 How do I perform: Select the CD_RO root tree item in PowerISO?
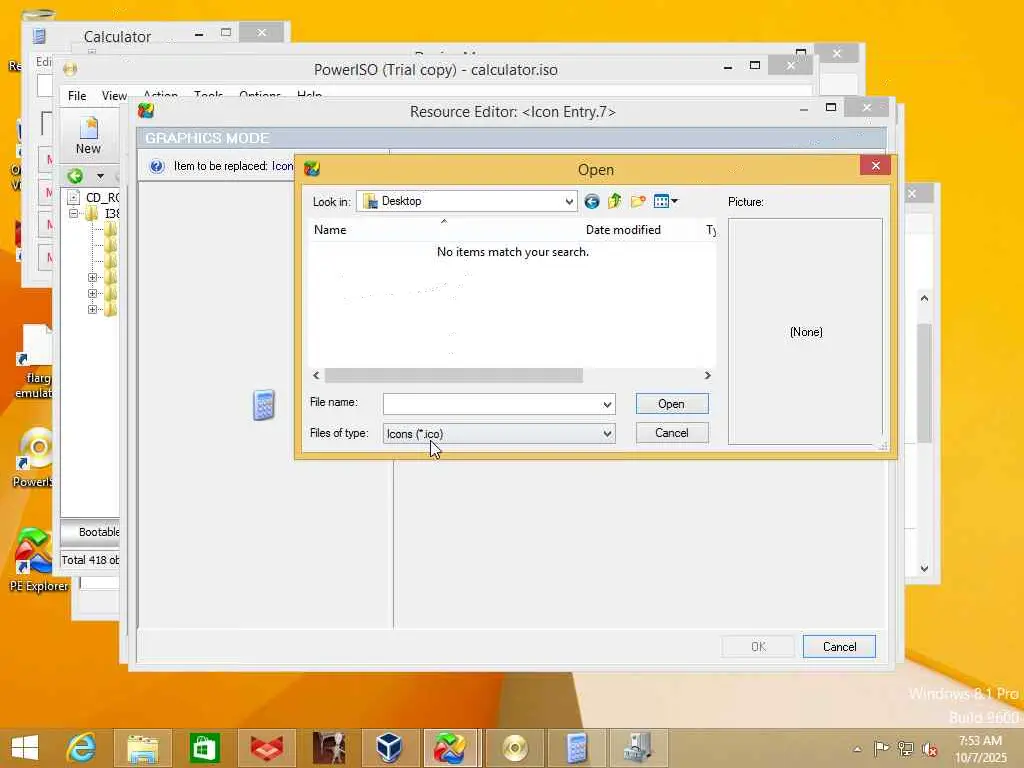point(102,197)
